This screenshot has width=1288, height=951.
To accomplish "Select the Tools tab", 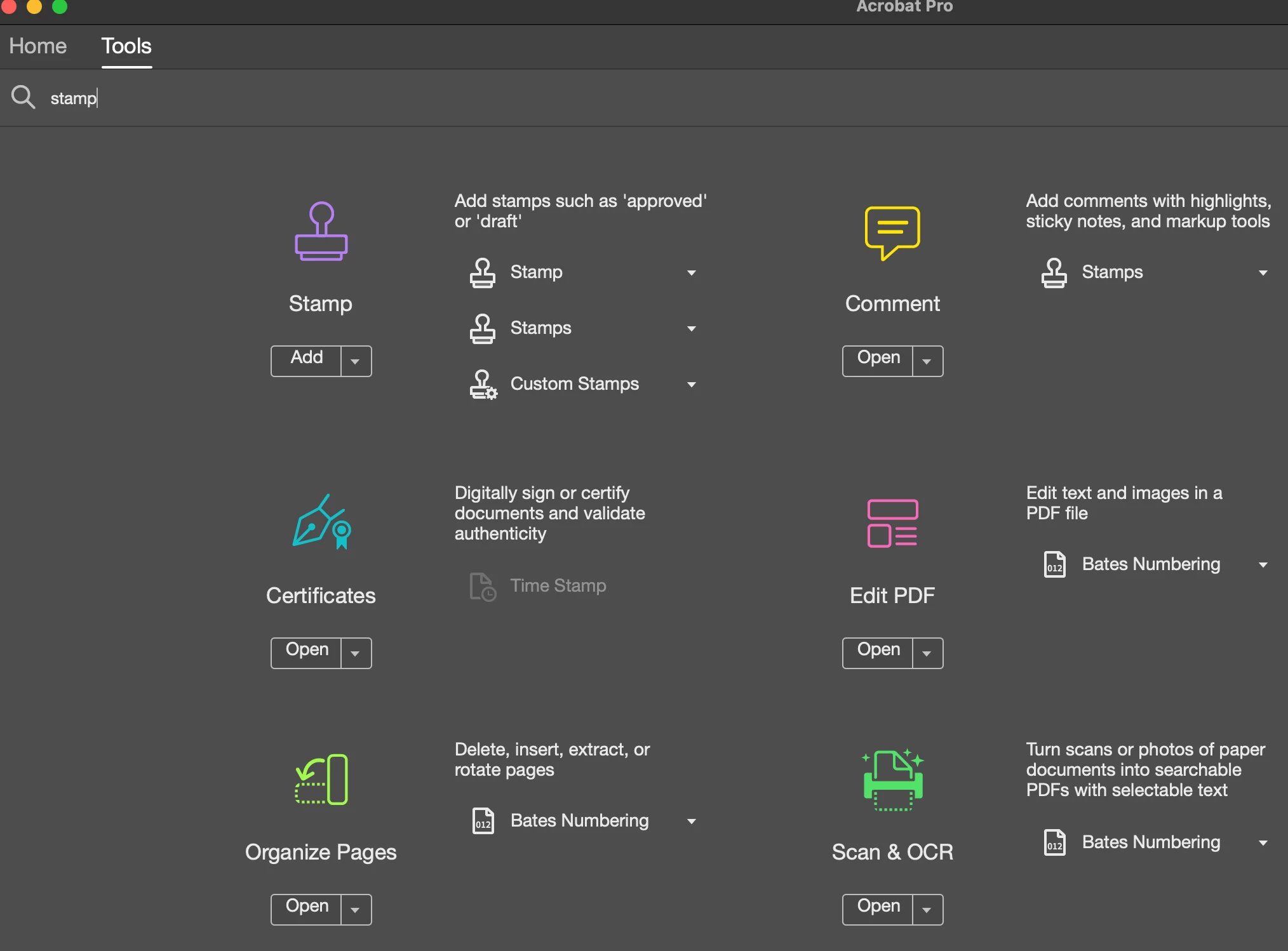I will [x=126, y=46].
